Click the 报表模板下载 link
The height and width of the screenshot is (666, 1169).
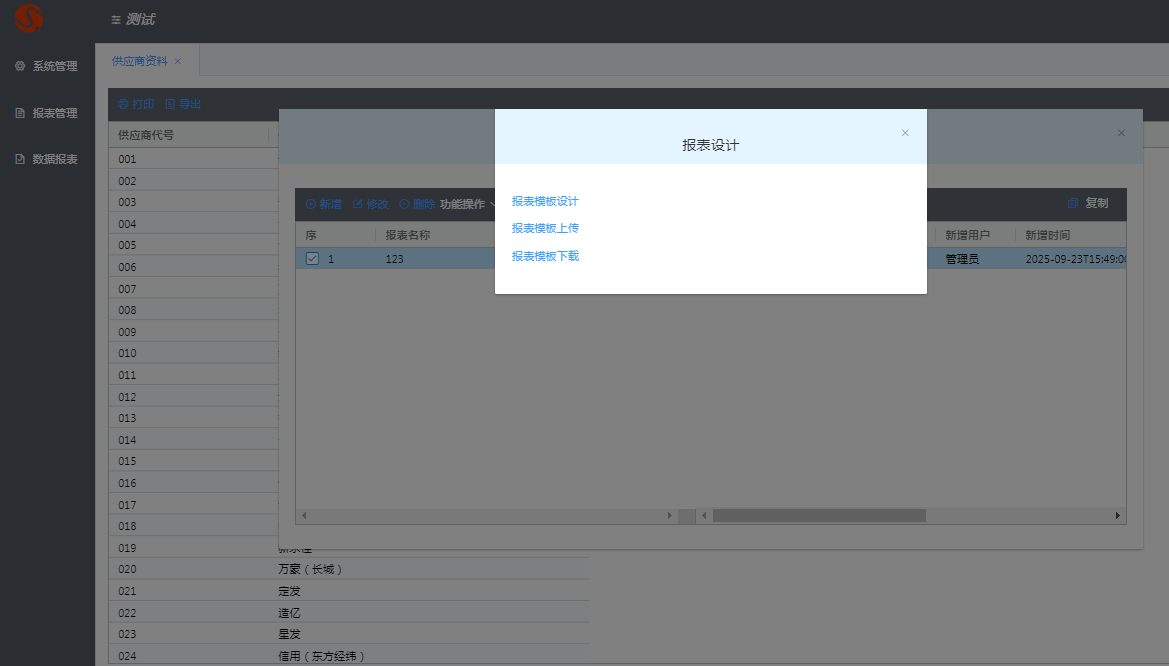pyautogui.click(x=545, y=256)
